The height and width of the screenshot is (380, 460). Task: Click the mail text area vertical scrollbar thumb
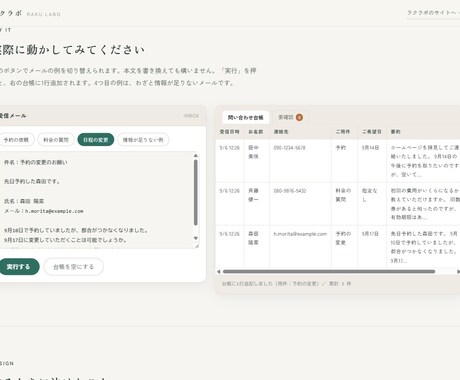(196, 192)
